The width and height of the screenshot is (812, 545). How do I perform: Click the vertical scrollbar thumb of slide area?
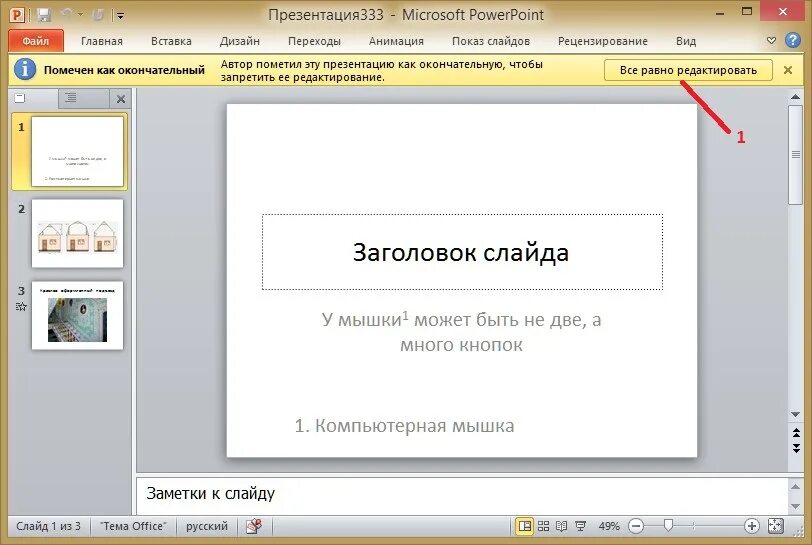[796, 155]
